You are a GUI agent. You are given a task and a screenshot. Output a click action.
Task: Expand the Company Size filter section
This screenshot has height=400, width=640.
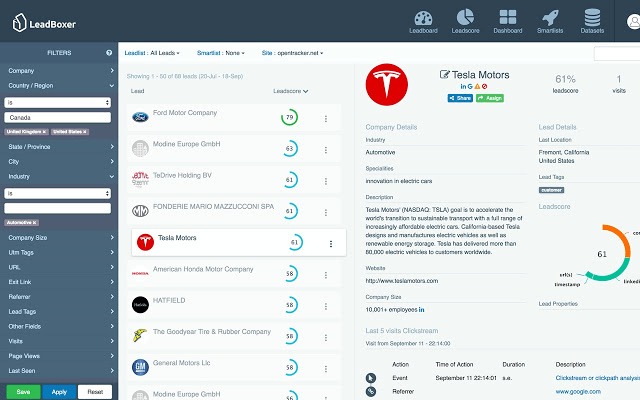pyautogui.click(x=59, y=238)
